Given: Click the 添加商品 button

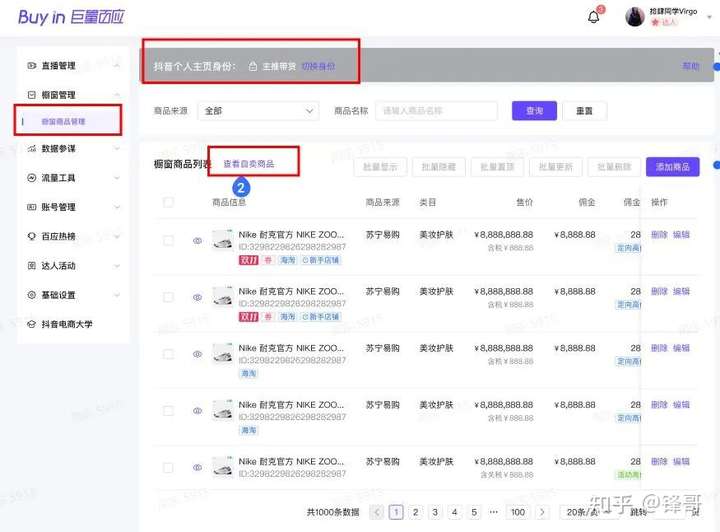Looking at the screenshot, I should pyautogui.click(x=673, y=167).
